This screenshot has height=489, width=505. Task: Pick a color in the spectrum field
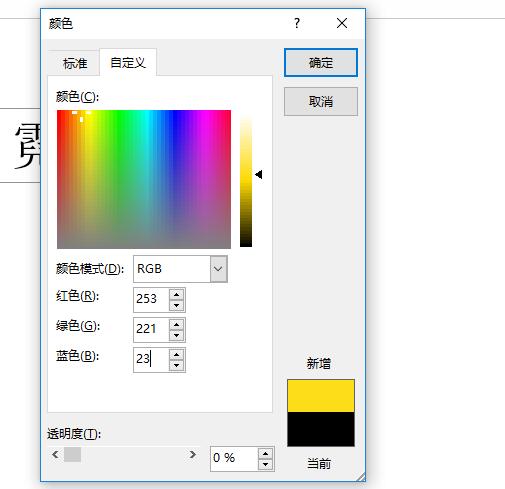pyautogui.click(x=144, y=179)
